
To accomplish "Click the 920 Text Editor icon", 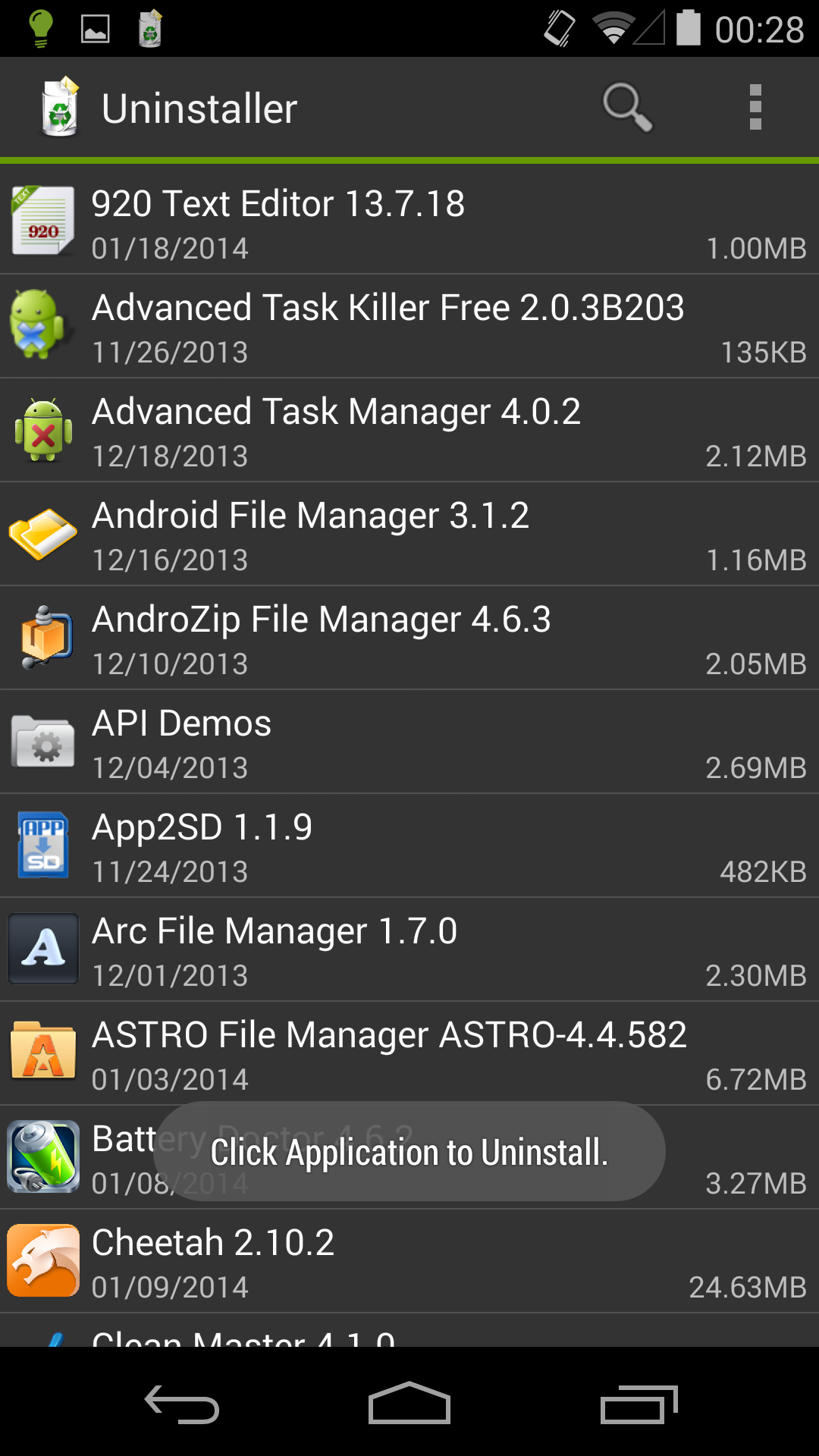I will click(x=43, y=221).
